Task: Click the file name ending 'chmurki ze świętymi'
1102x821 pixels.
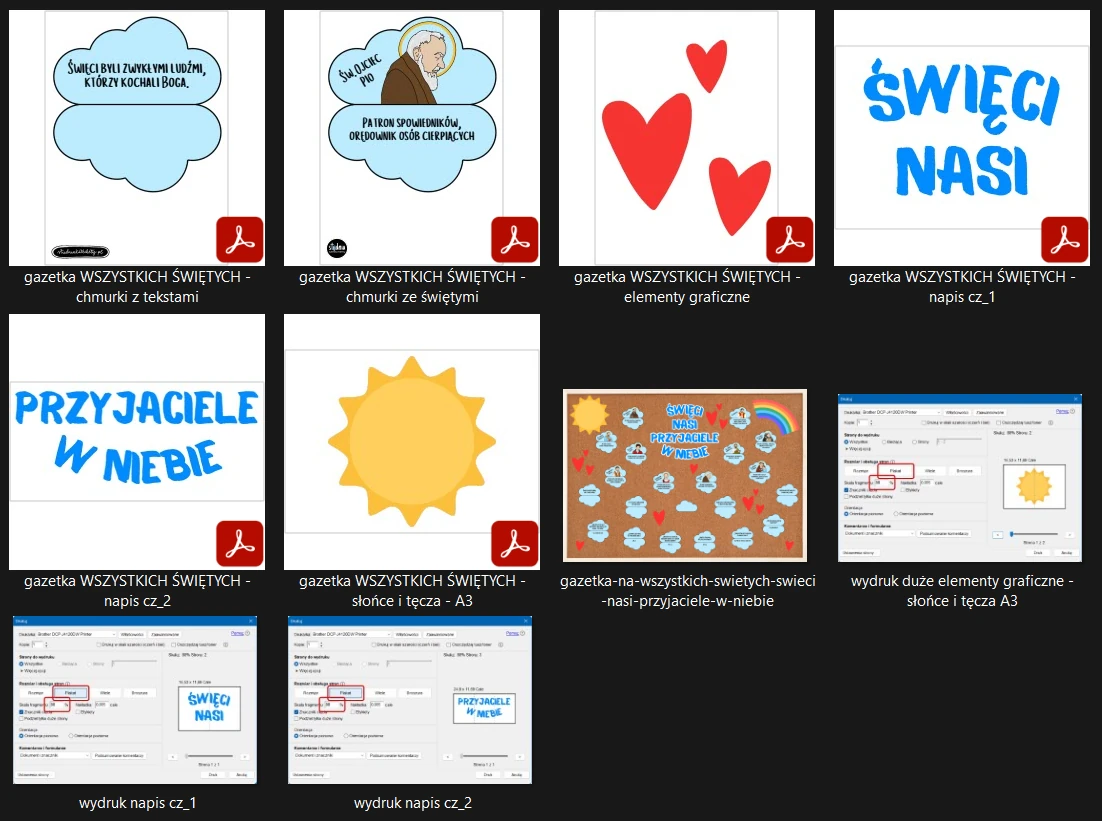Action: 412,287
